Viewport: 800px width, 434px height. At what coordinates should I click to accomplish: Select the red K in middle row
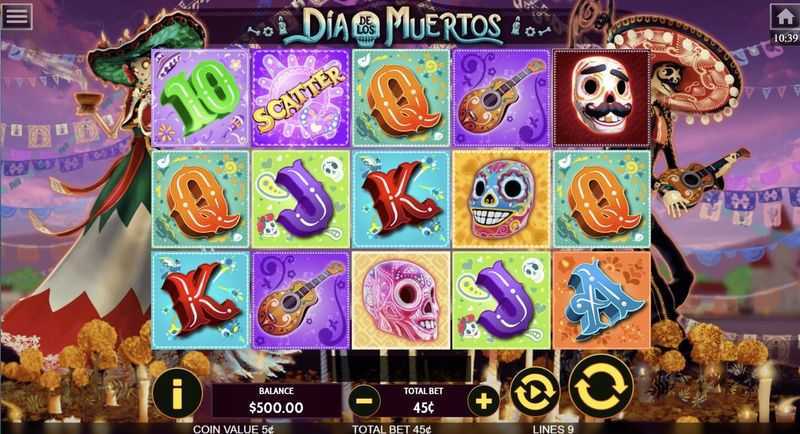click(x=401, y=199)
